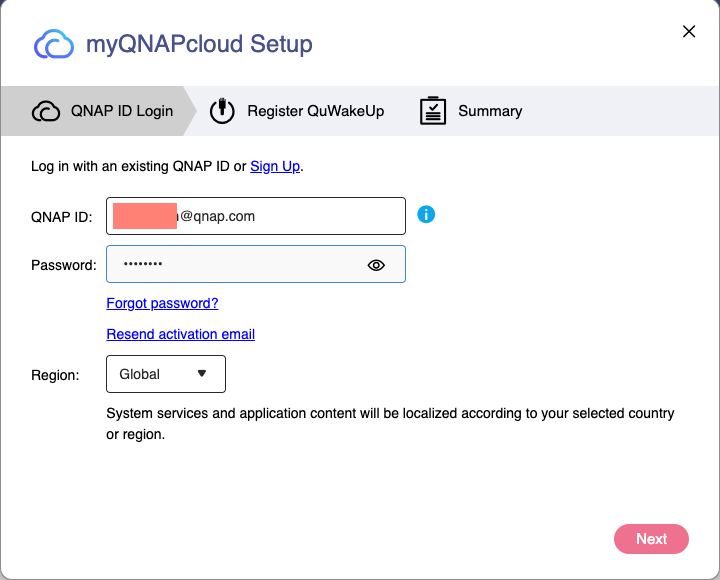
Task: Click the blue info icon beside QNAP ID
Action: pos(426,214)
